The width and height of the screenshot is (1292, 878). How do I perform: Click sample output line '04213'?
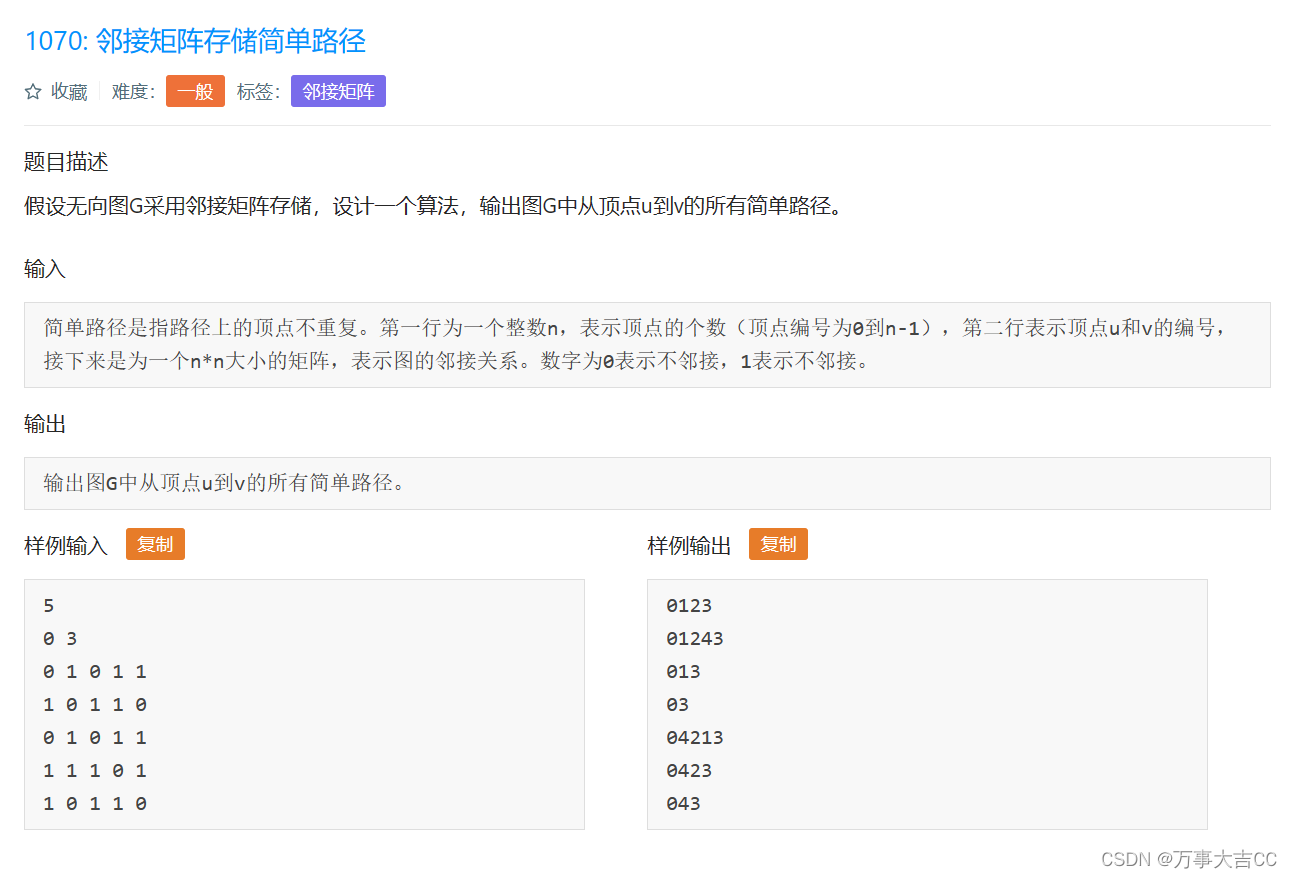695,738
